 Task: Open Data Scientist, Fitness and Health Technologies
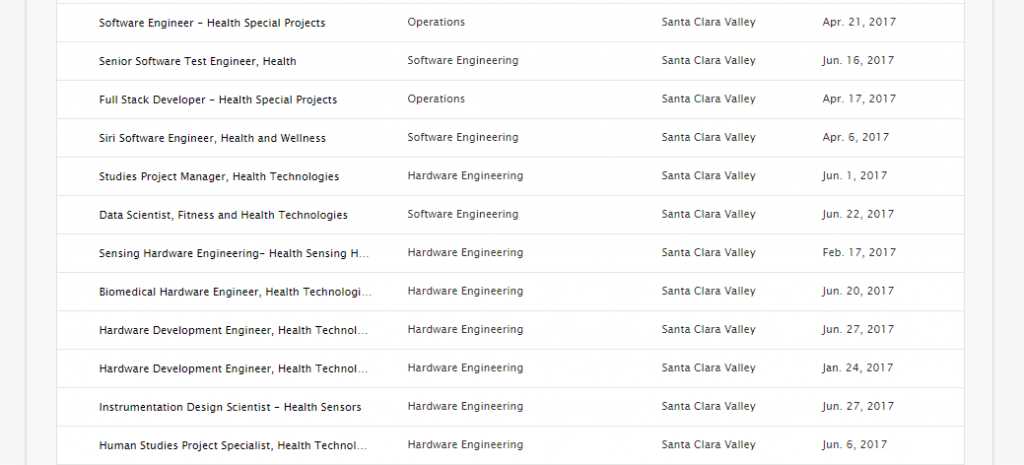point(223,215)
